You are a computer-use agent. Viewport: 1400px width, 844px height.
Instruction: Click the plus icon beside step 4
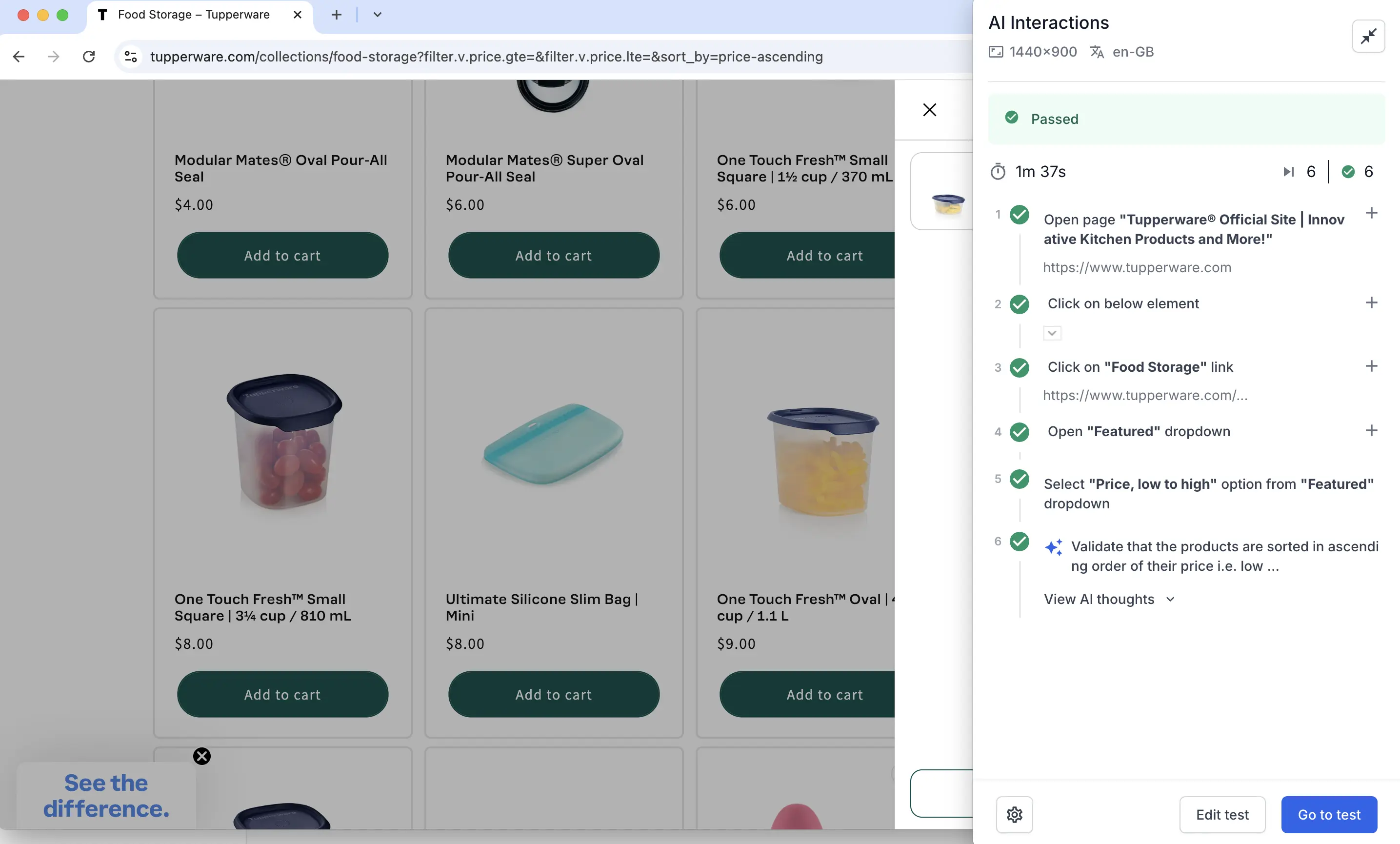[x=1371, y=430]
